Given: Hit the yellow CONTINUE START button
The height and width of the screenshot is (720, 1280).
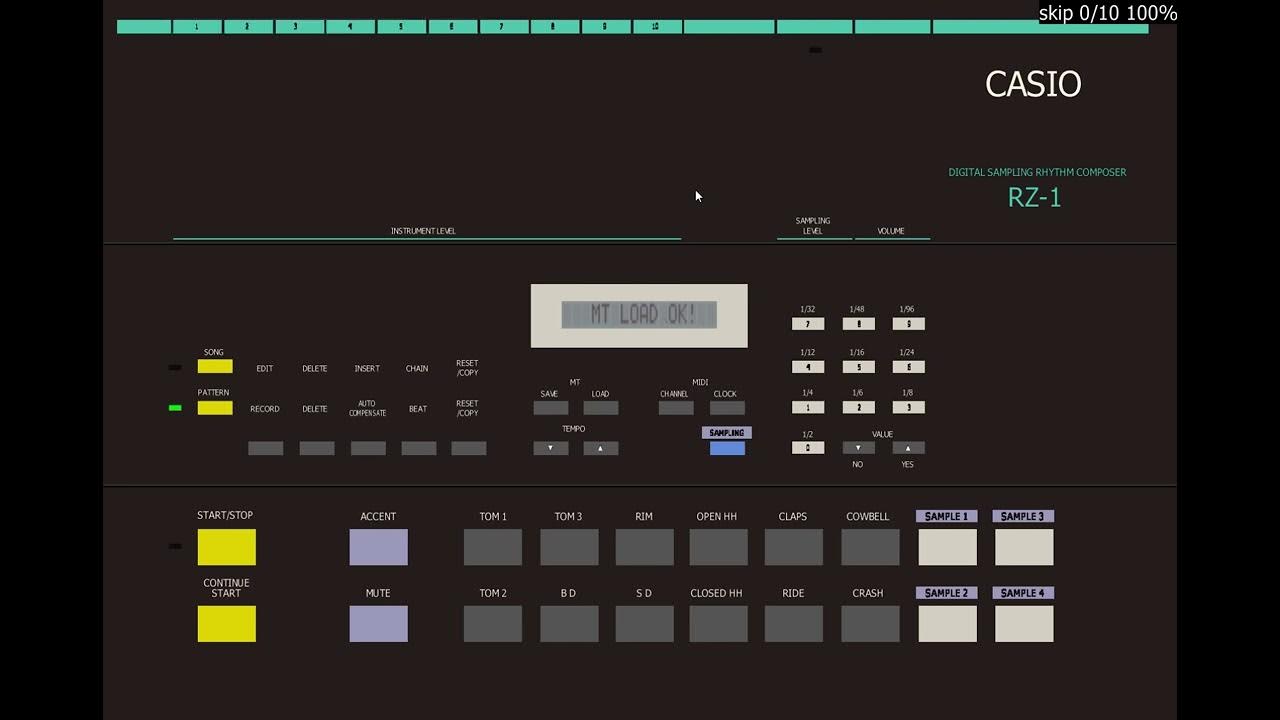Looking at the screenshot, I should [227, 624].
